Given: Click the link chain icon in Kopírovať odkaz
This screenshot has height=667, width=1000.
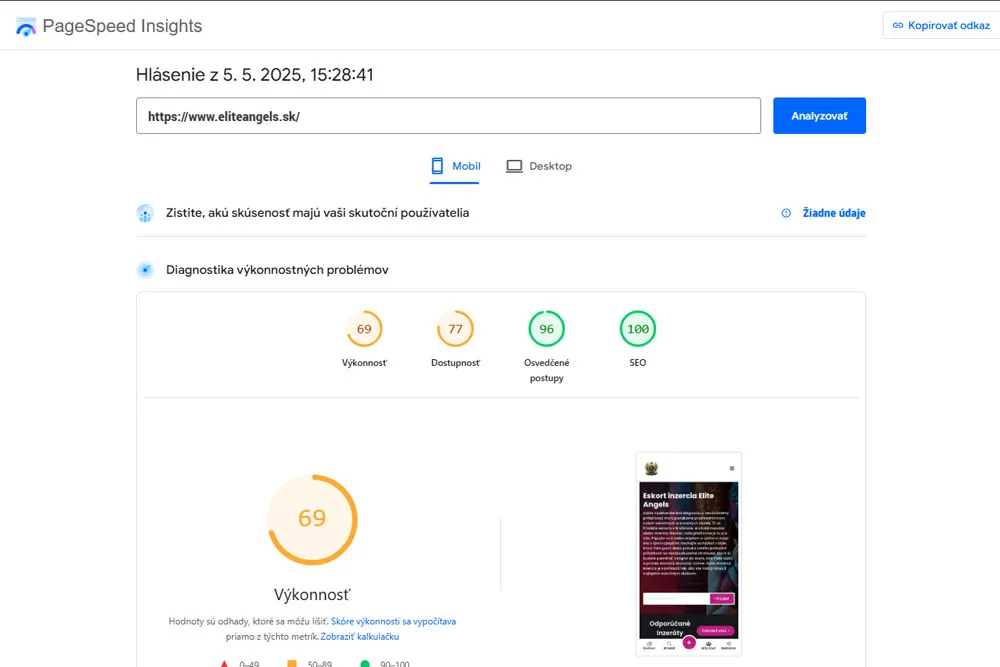Looking at the screenshot, I should (897, 26).
